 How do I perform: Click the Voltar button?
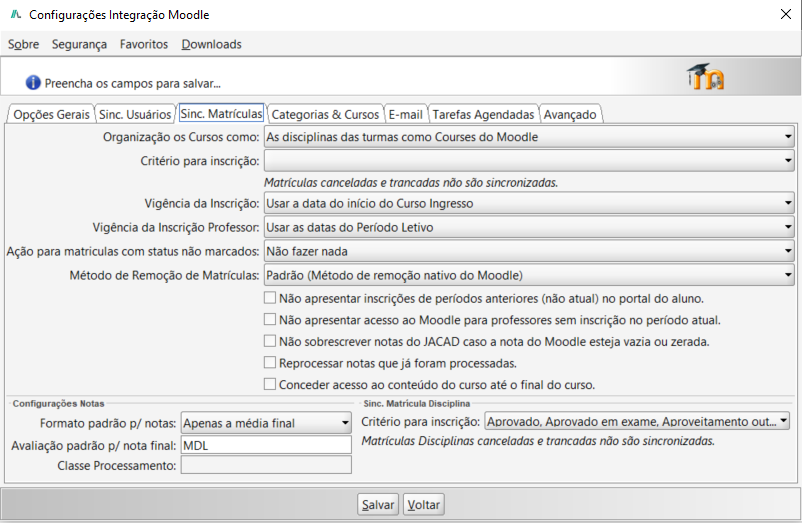click(424, 505)
